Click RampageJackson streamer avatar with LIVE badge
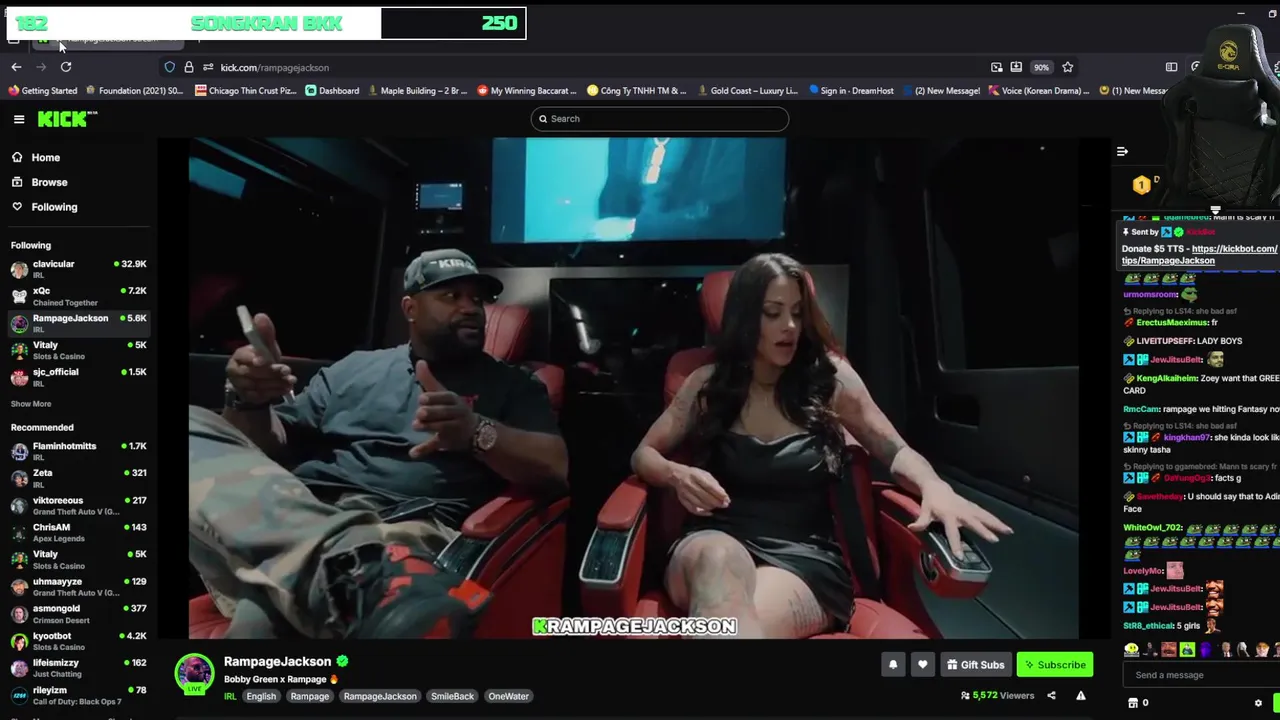Viewport: 1280px width, 720px height. click(x=195, y=674)
